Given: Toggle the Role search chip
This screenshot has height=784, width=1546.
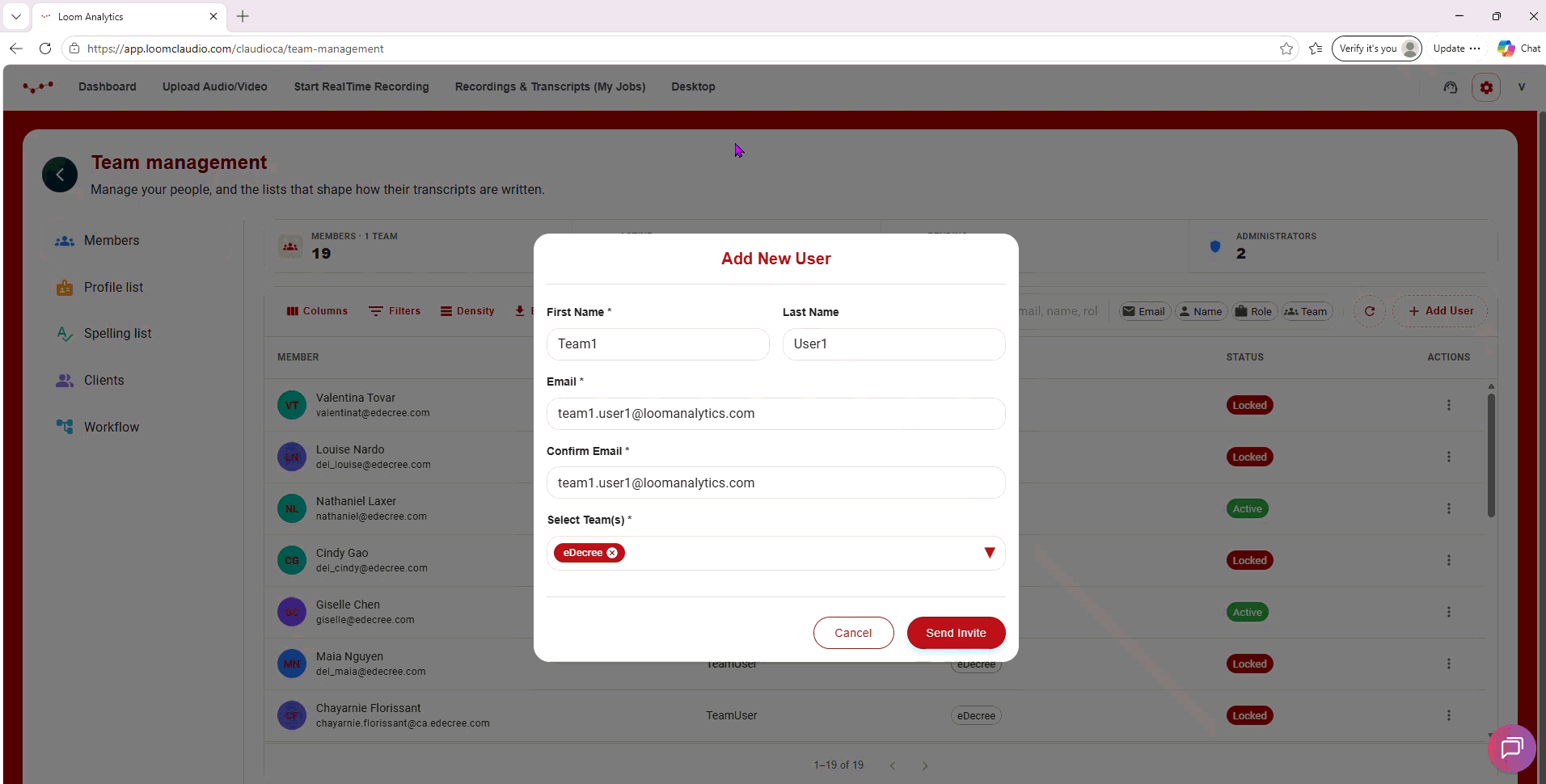Looking at the screenshot, I should pyautogui.click(x=1254, y=311).
